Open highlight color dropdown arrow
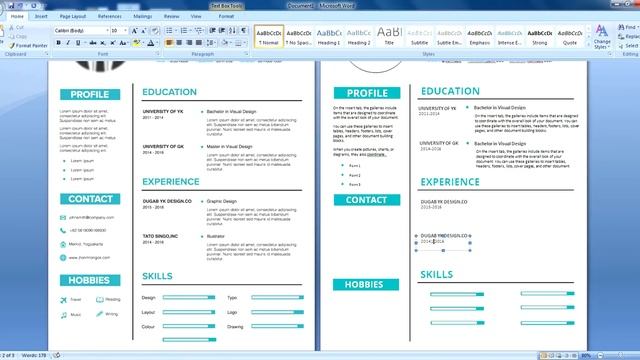640x360 pixels. (142, 43)
